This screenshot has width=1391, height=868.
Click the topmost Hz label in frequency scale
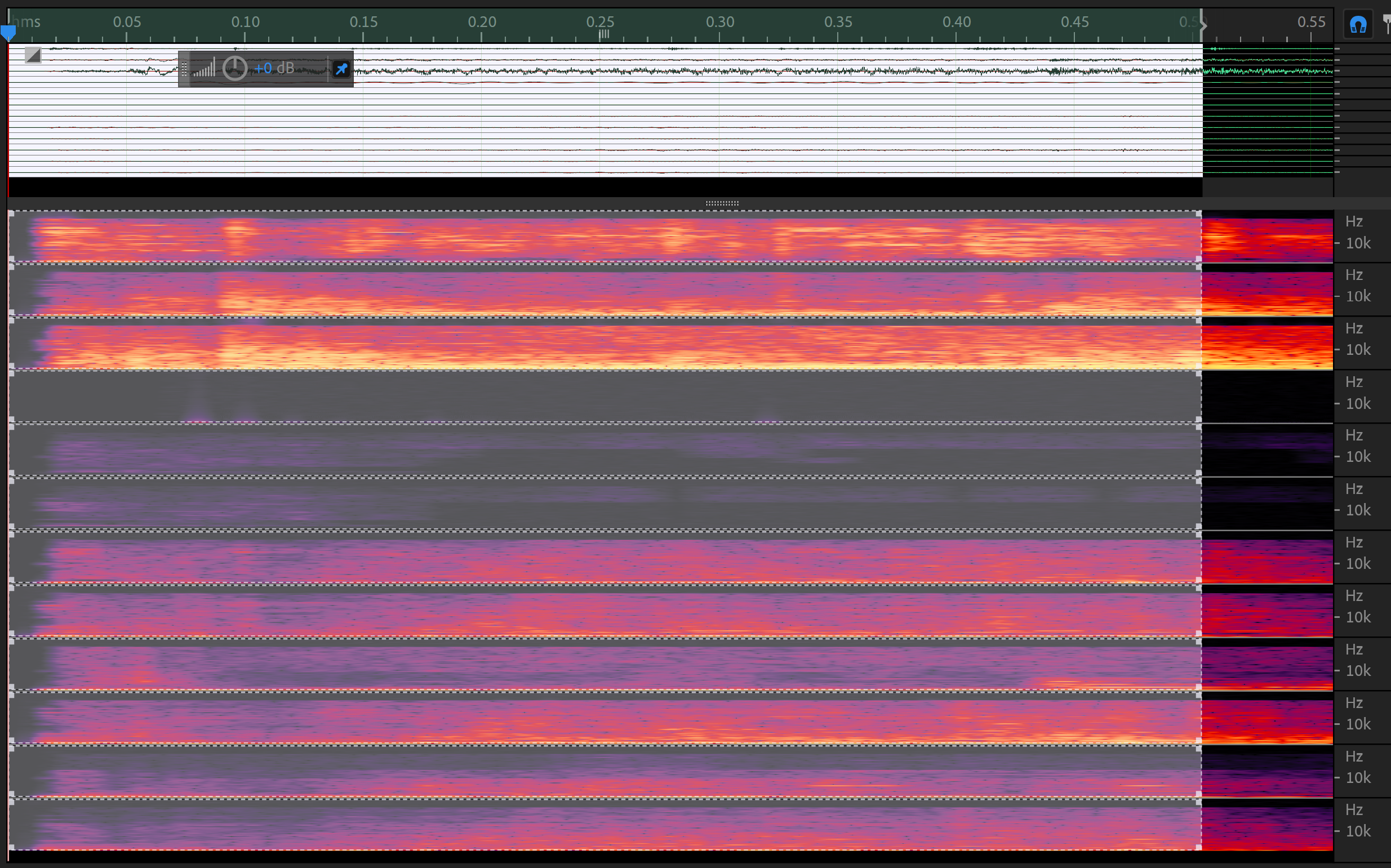pos(1354,221)
